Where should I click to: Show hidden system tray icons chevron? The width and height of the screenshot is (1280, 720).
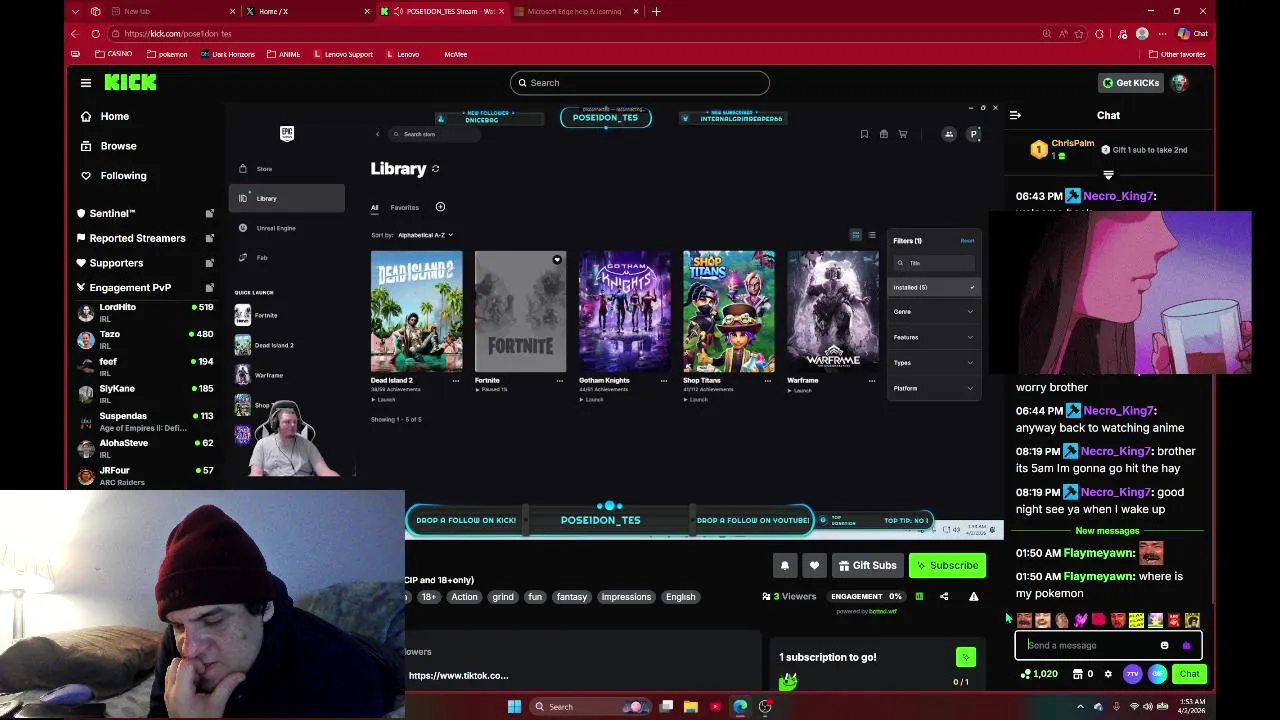coord(1080,707)
